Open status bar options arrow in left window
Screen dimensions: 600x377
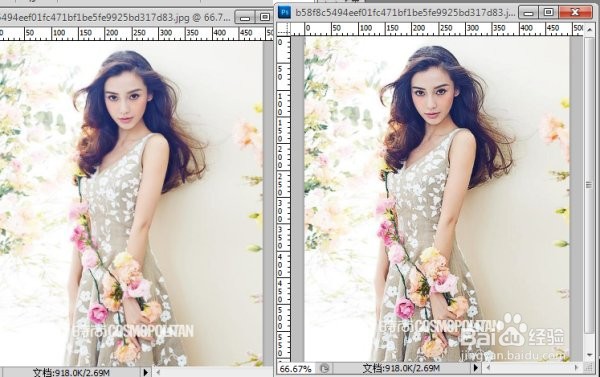coord(145,372)
